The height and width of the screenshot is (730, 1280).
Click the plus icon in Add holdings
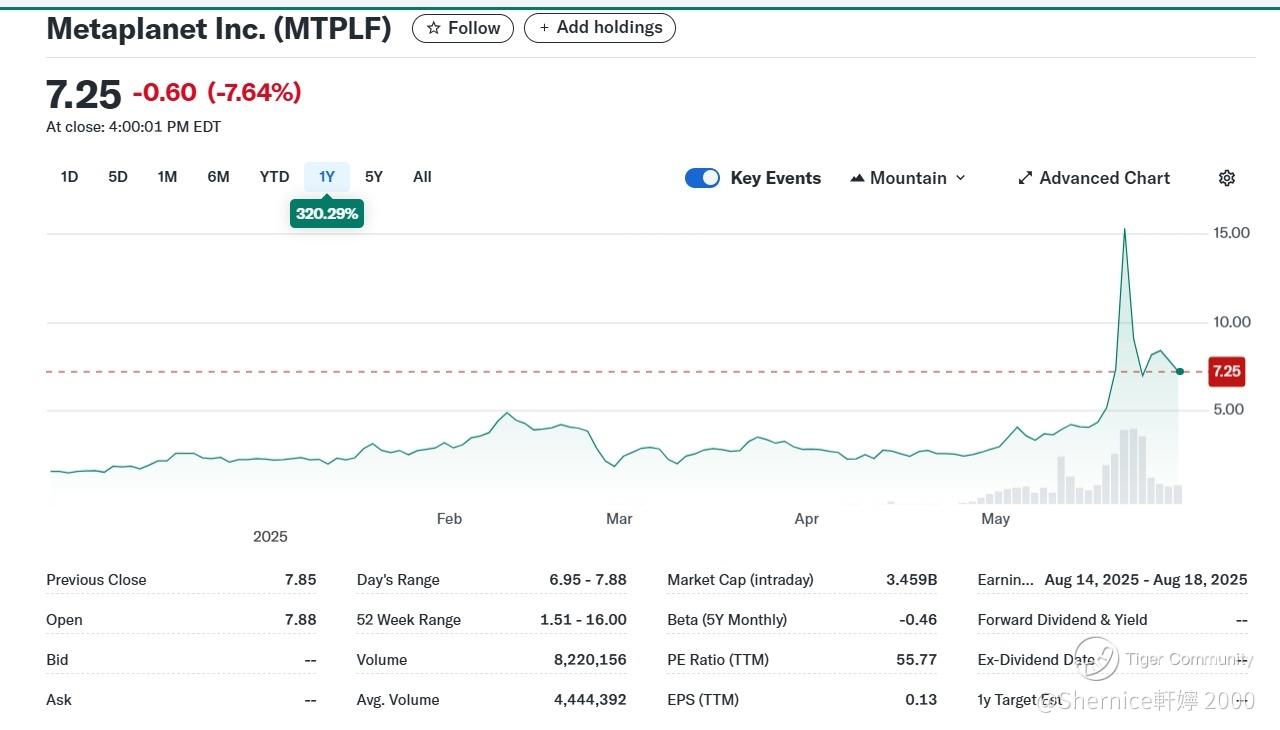[x=544, y=28]
